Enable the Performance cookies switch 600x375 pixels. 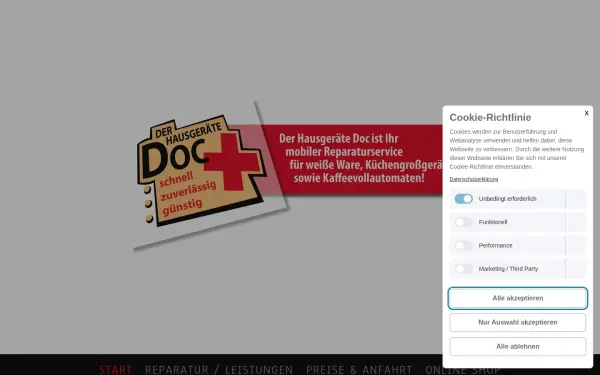click(x=463, y=245)
